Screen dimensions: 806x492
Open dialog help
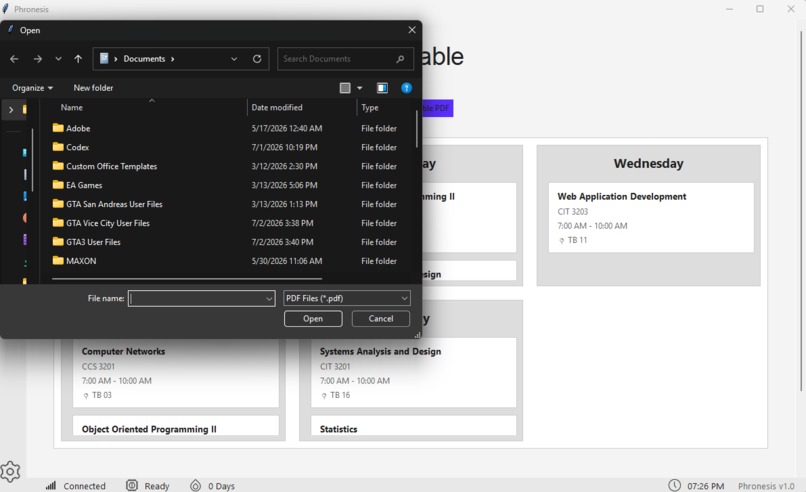click(x=406, y=88)
